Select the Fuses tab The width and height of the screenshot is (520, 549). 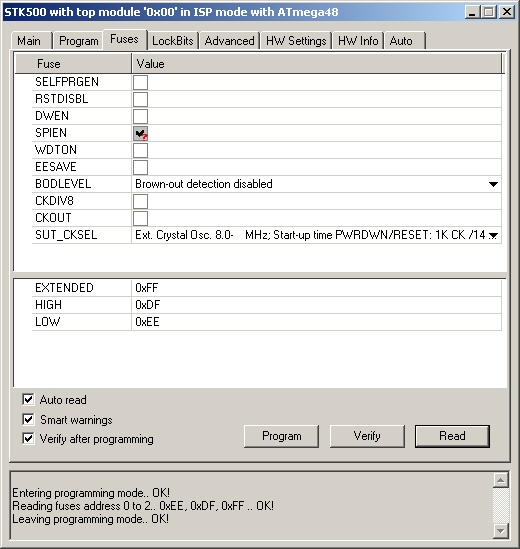click(124, 39)
